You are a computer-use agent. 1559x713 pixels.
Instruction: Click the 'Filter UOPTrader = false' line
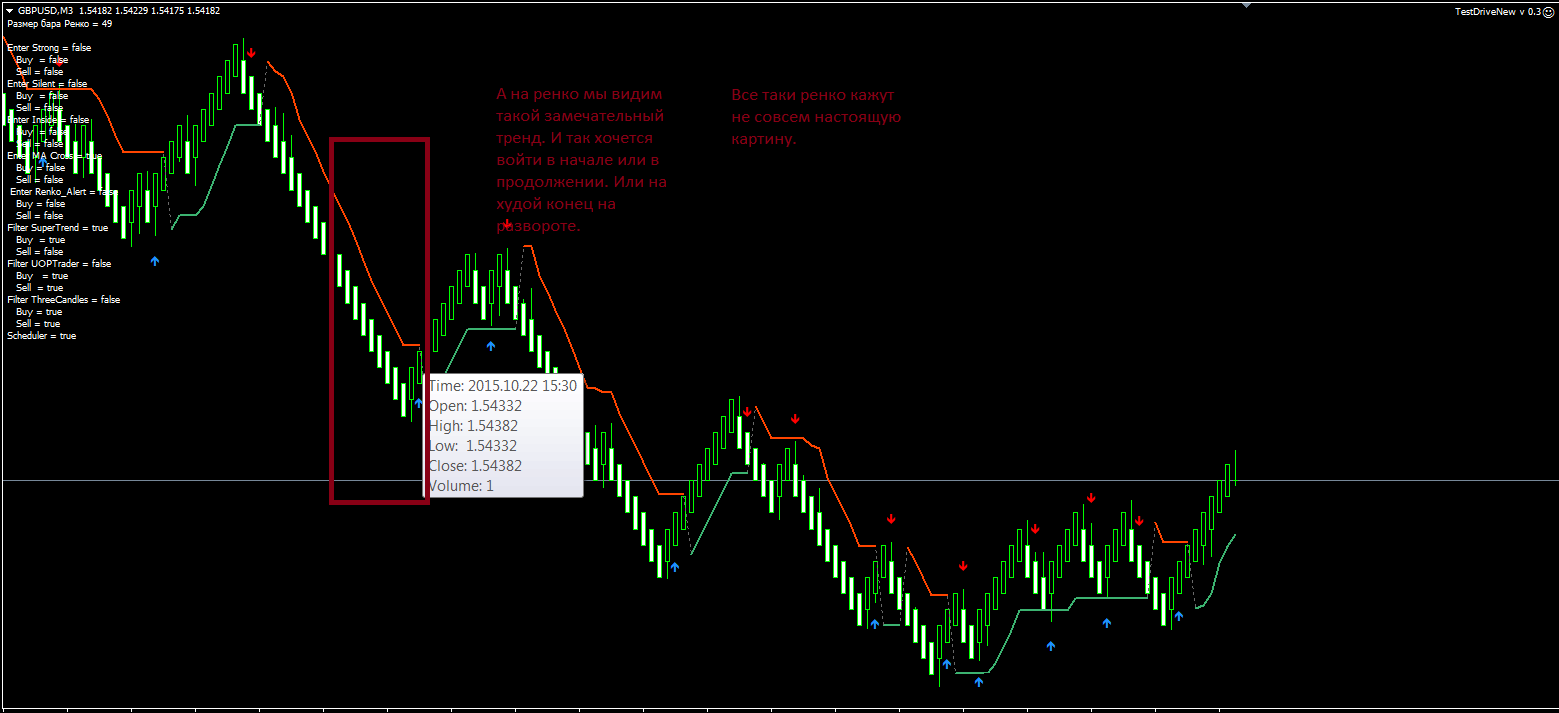coord(59,264)
